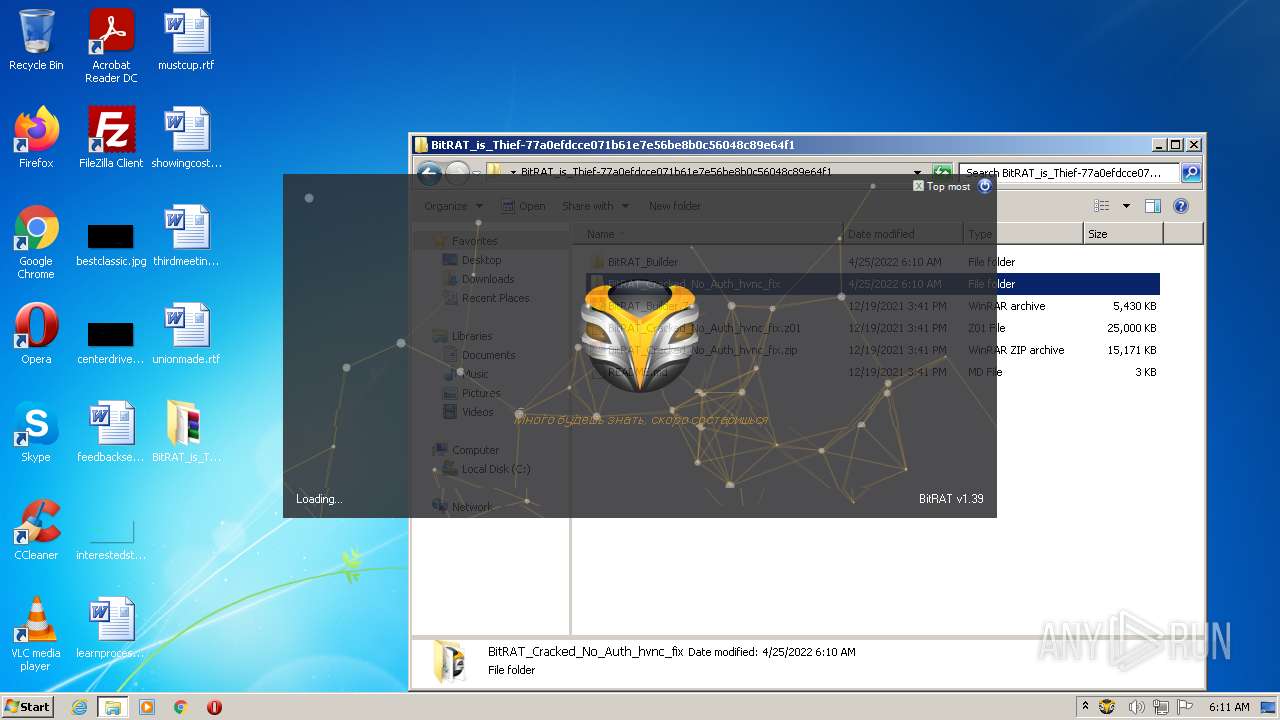
Task: Click the BitRAT helmet icon in the system tray
Action: pyautogui.click(x=1107, y=706)
